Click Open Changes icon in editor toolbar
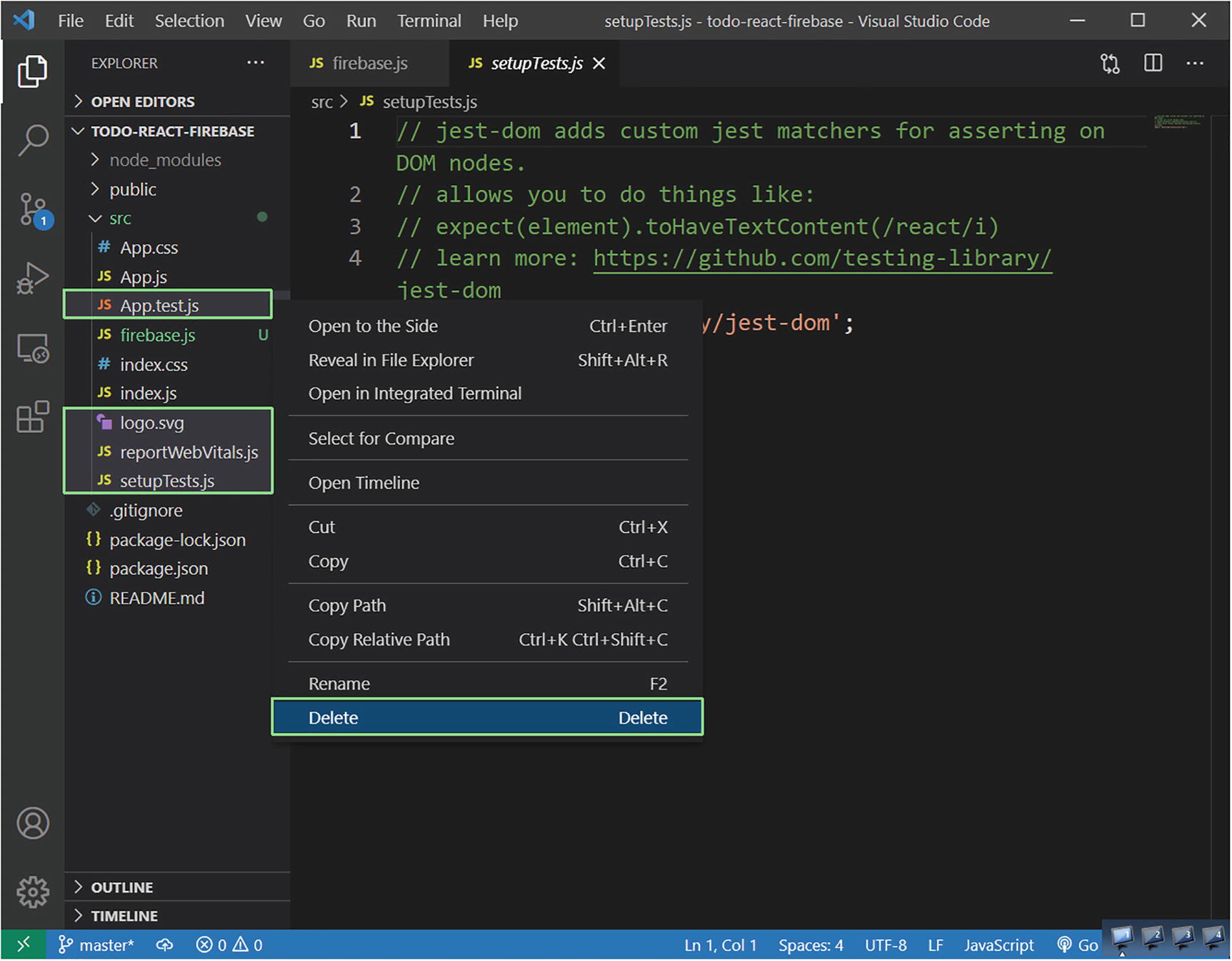Viewport: 1232px width, 961px height. coord(1110,64)
